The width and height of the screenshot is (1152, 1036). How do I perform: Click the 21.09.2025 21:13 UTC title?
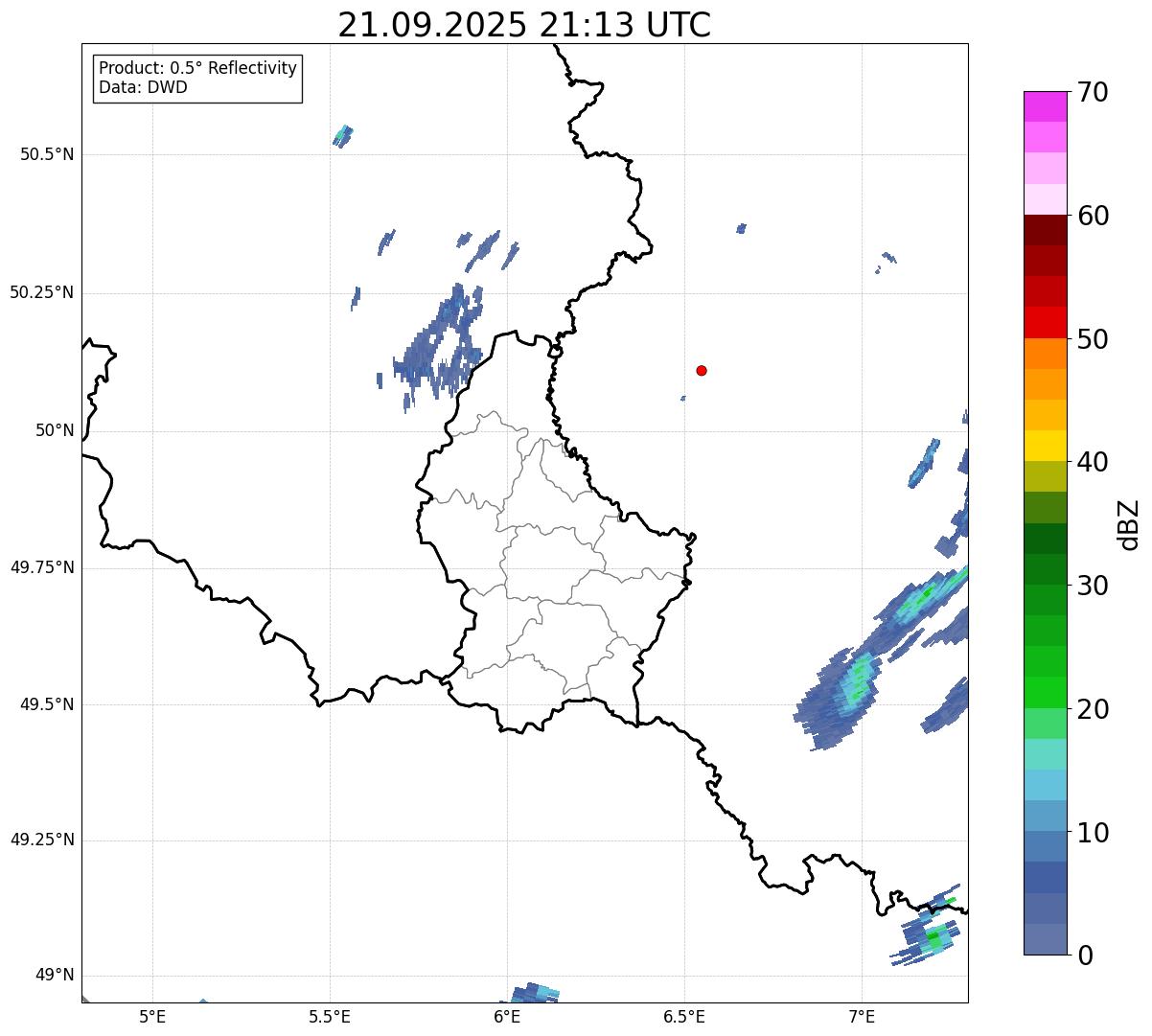524,25
